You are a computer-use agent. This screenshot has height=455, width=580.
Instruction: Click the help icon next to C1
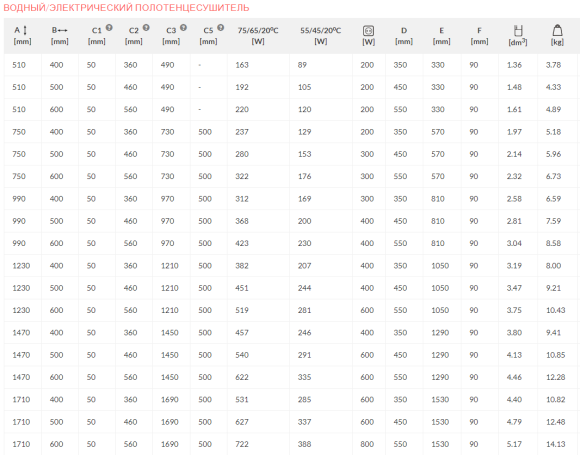tap(109, 28)
